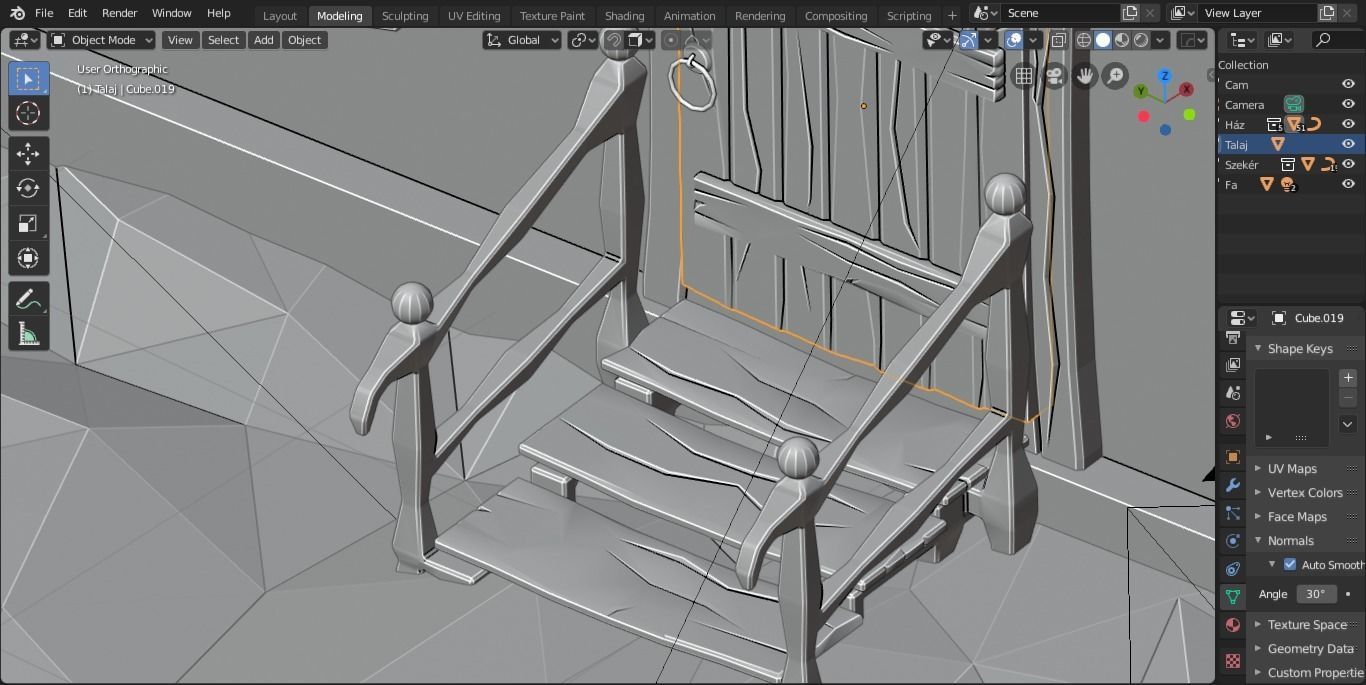Select the Annotate pencil tool
Viewport: 1366px width, 685px height.
pos(28,299)
